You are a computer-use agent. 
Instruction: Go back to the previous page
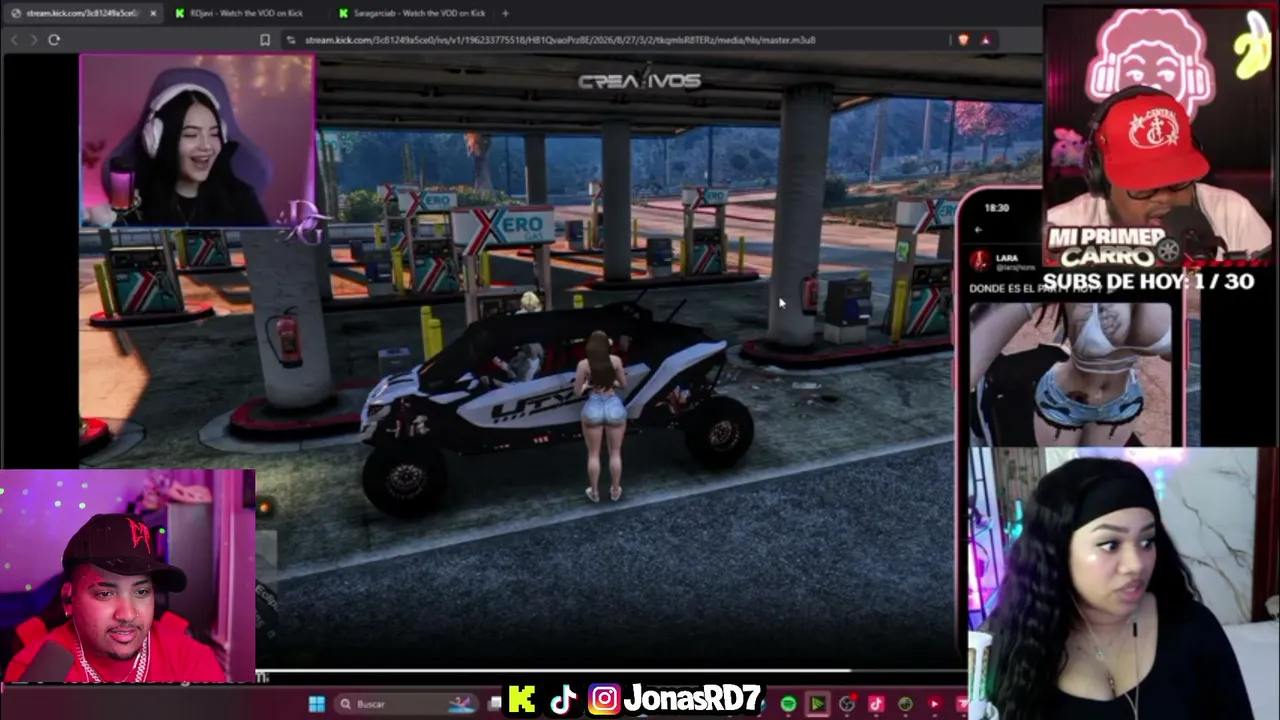(14, 40)
